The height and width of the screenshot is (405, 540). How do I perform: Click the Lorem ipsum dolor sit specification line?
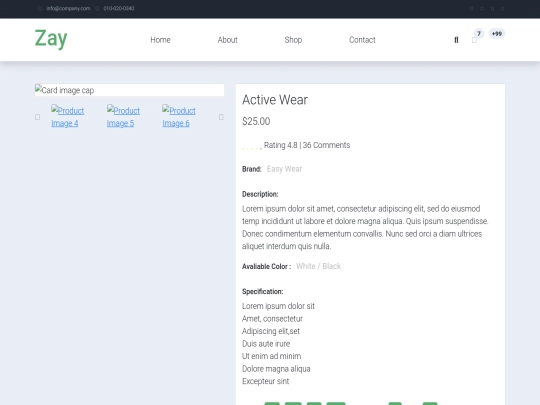tap(278, 306)
